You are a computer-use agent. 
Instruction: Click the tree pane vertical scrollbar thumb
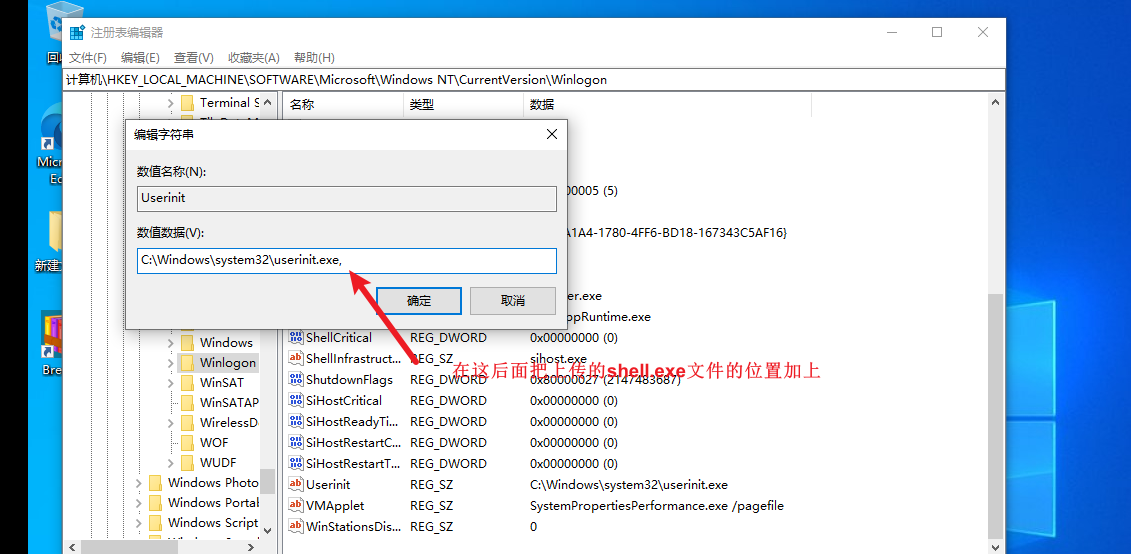pyautogui.click(x=268, y=482)
